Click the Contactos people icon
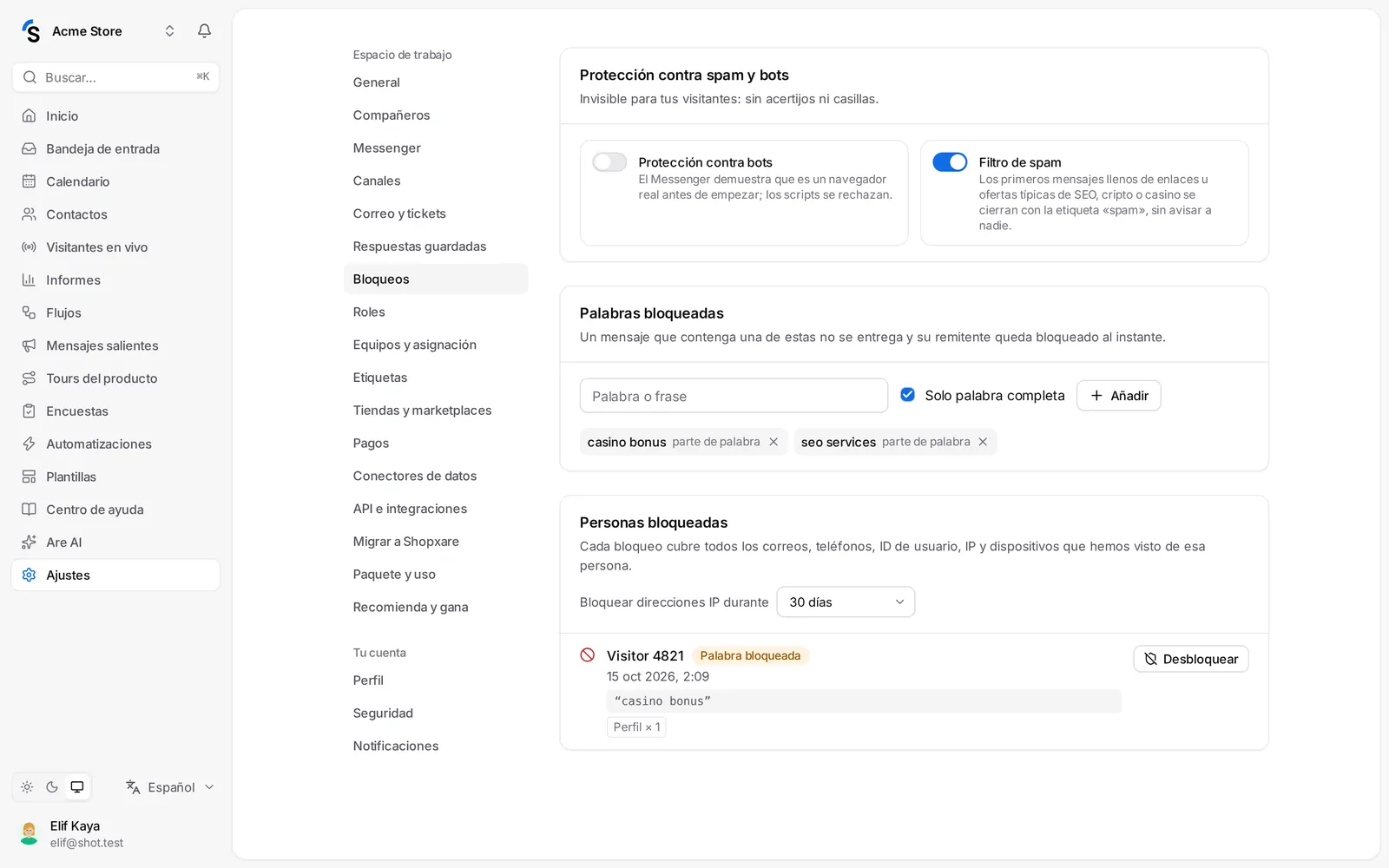The height and width of the screenshot is (868, 1389). point(29,214)
